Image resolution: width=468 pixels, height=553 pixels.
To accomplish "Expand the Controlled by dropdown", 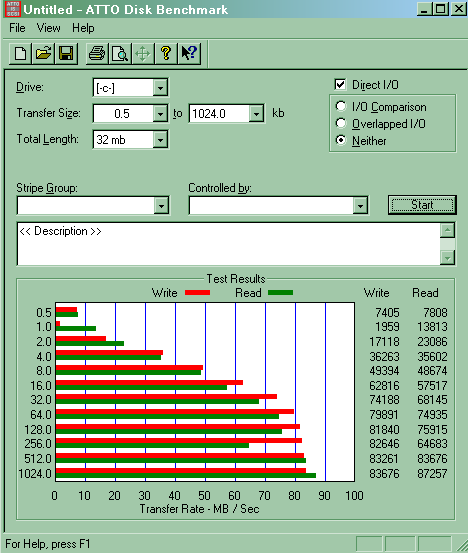I will point(360,206).
